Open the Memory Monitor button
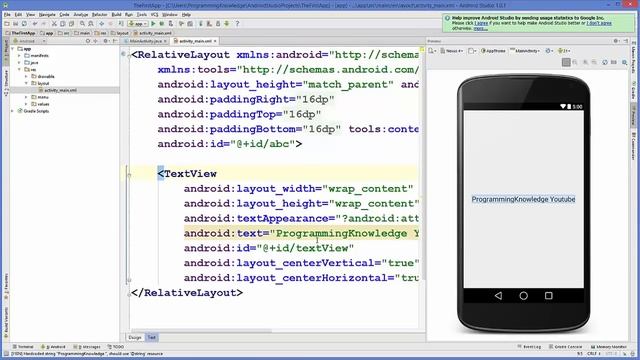Viewport: 640px width, 360px height. pos(609,347)
